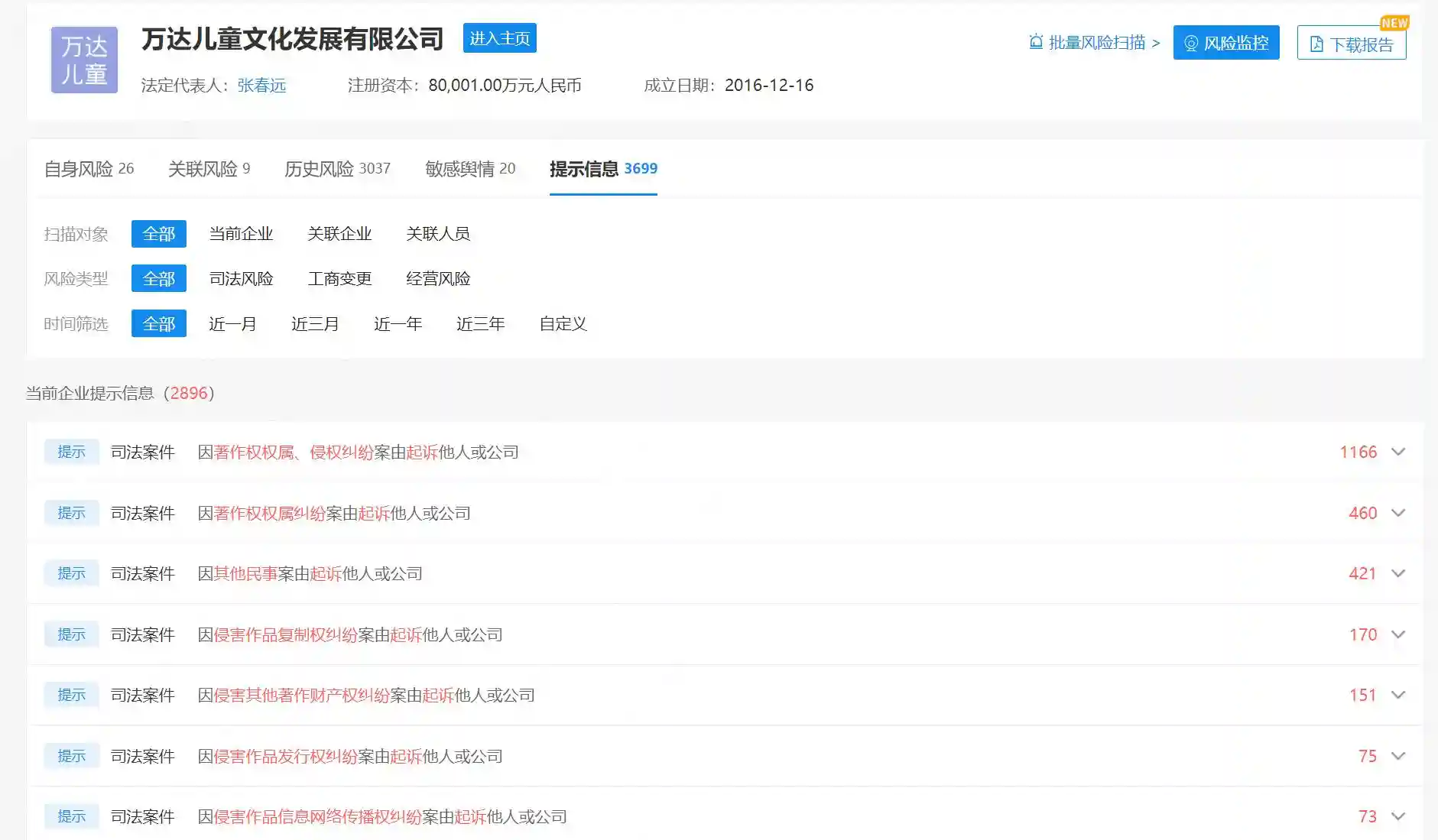Click count 75 for 侵害作品发行权纠纷

(1367, 756)
